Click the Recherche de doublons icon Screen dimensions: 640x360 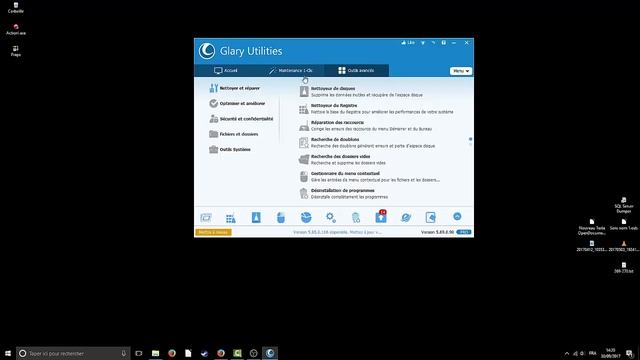pyautogui.click(x=304, y=142)
